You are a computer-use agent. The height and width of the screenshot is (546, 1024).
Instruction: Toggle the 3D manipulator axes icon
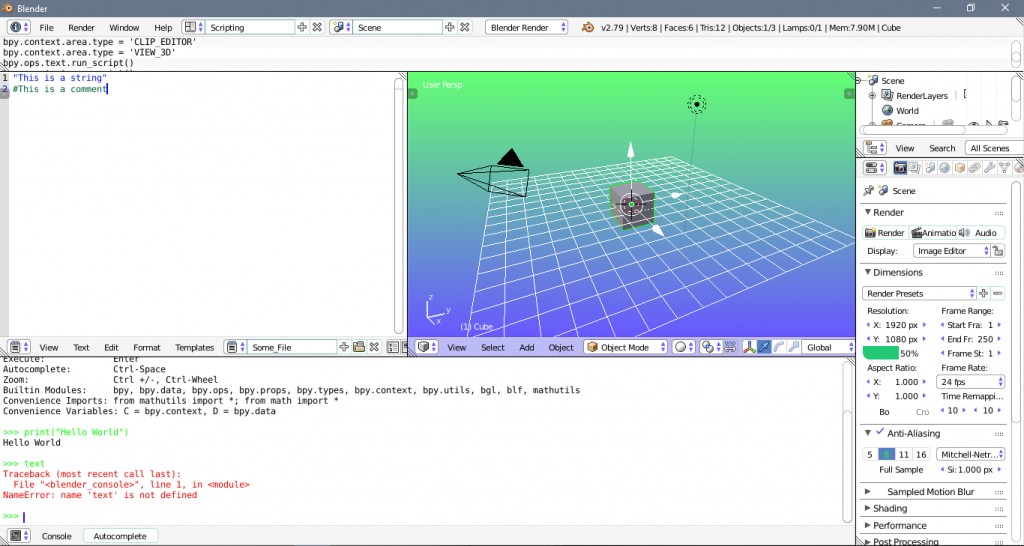748,347
